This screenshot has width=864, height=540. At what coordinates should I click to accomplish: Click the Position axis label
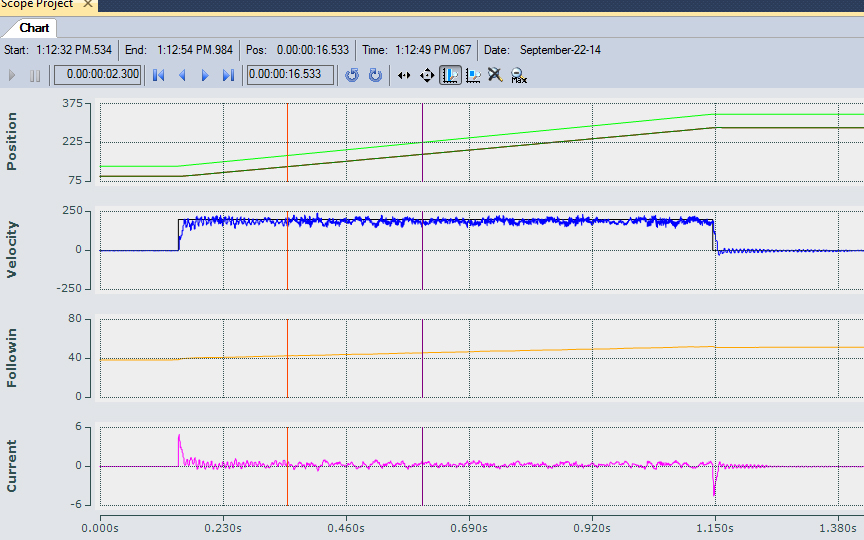coord(12,142)
